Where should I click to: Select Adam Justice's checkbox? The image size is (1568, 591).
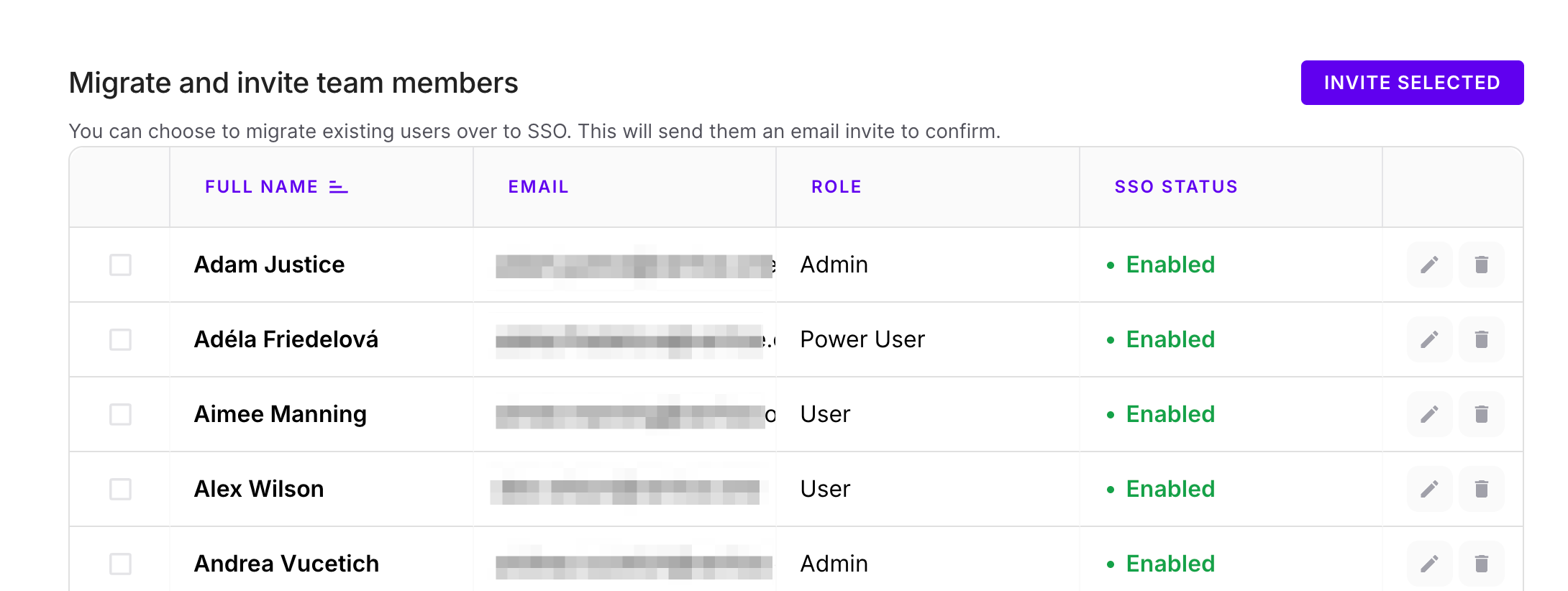[120, 265]
